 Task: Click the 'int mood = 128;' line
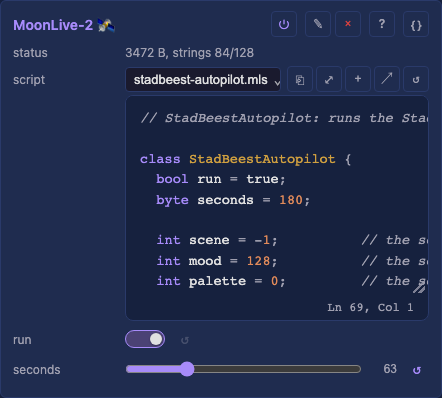[217, 261]
